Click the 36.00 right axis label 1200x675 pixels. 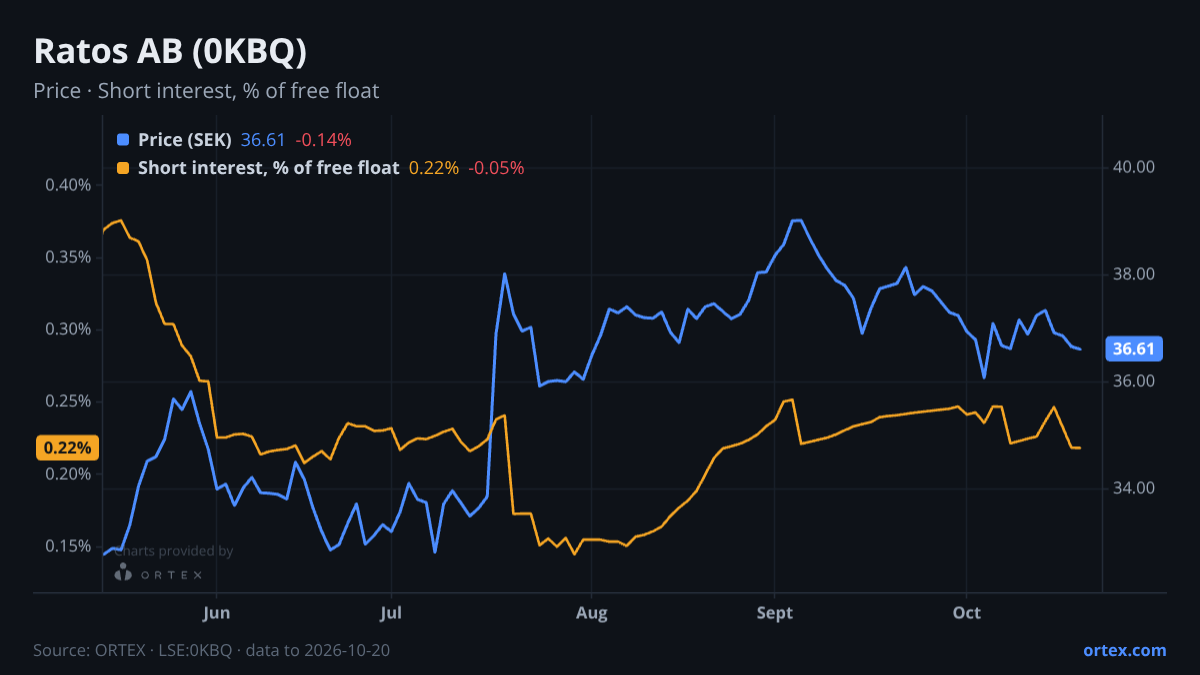(1134, 381)
